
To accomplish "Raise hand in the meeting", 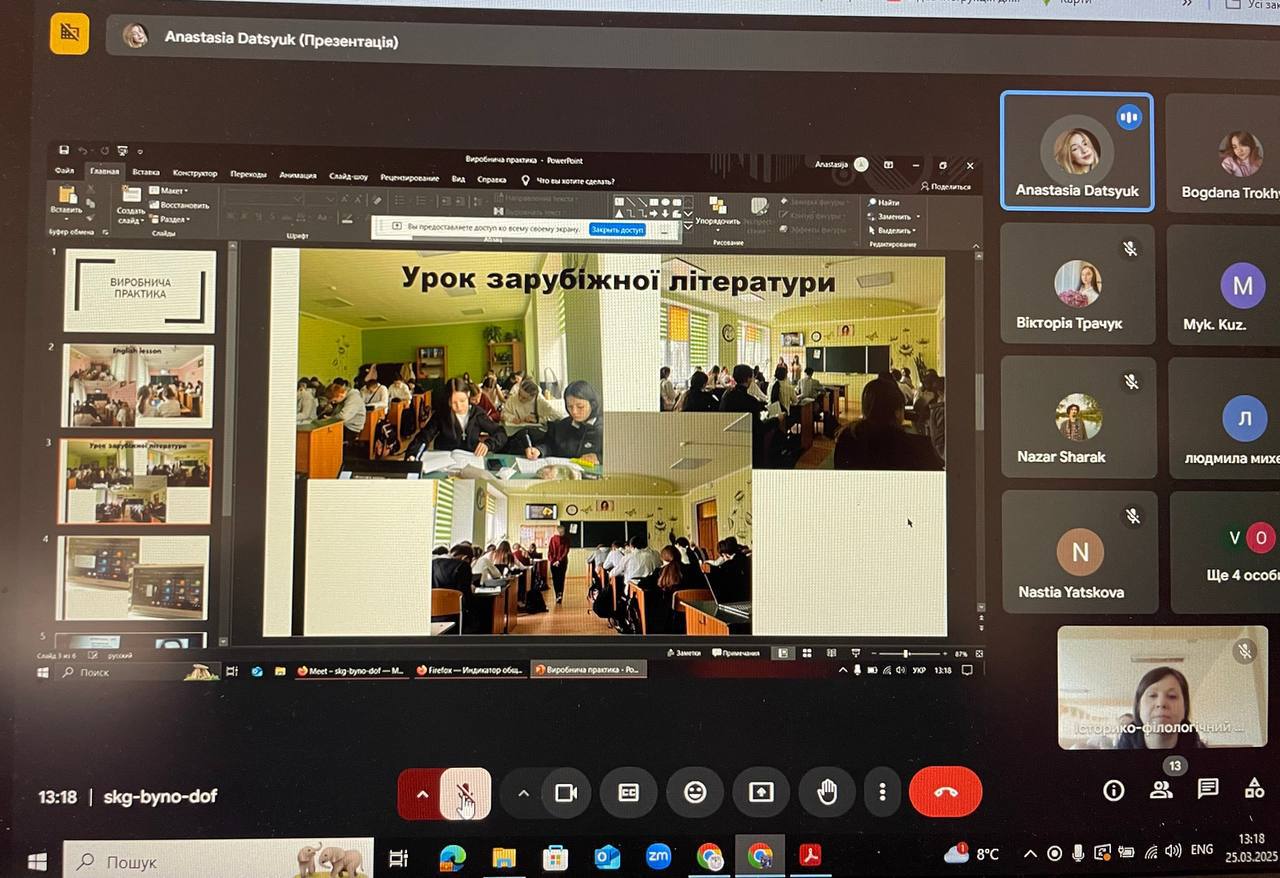I will coord(827,793).
